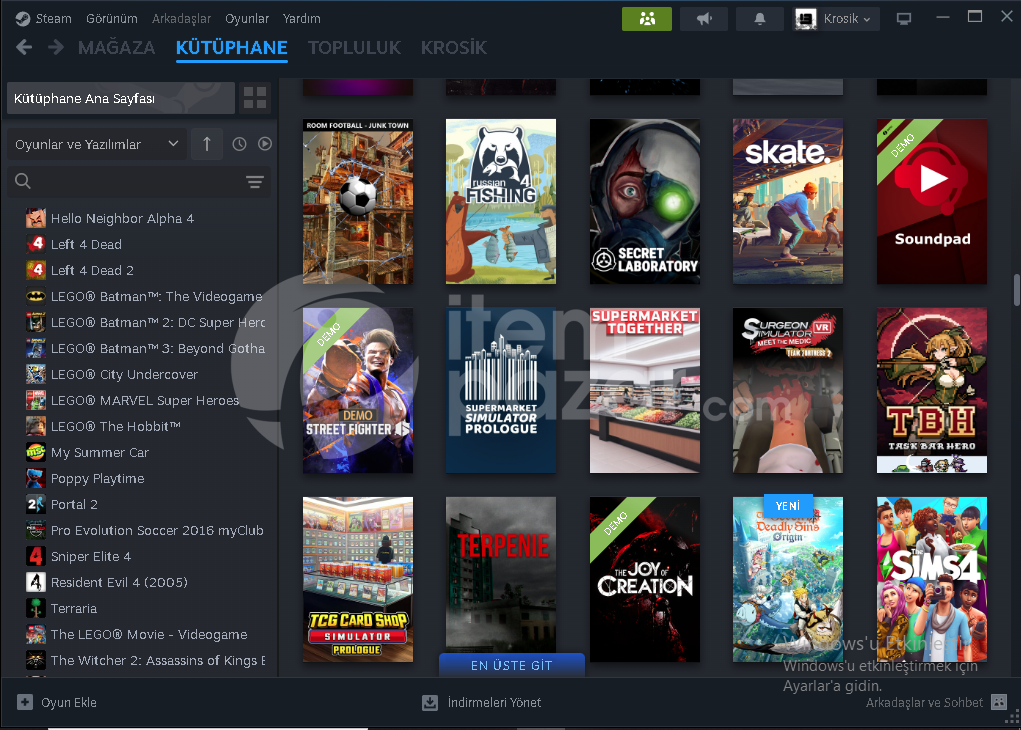1021x730 pixels.
Task: Open the Soundpad demo cover
Action: coord(932,201)
